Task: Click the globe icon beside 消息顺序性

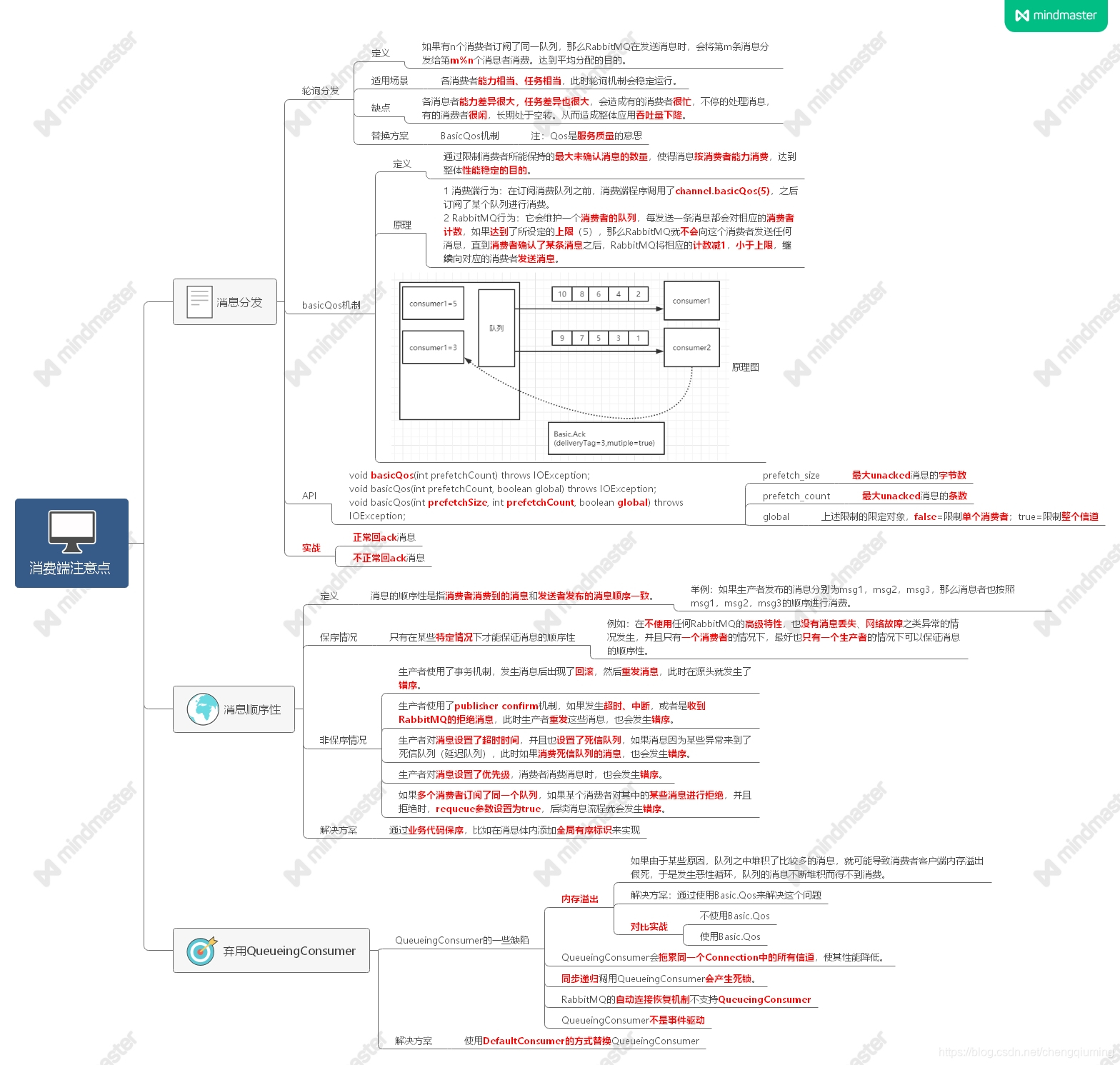Action: (x=203, y=709)
